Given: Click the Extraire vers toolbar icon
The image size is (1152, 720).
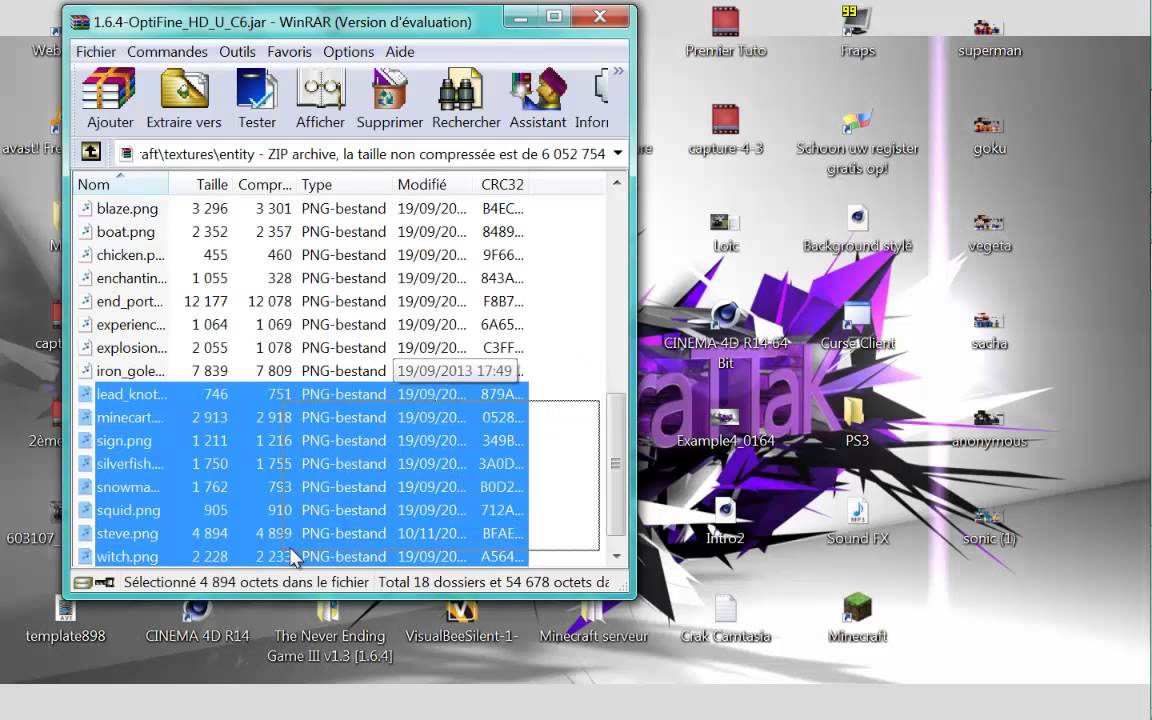Looking at the screenshot, I should (184, 98).
